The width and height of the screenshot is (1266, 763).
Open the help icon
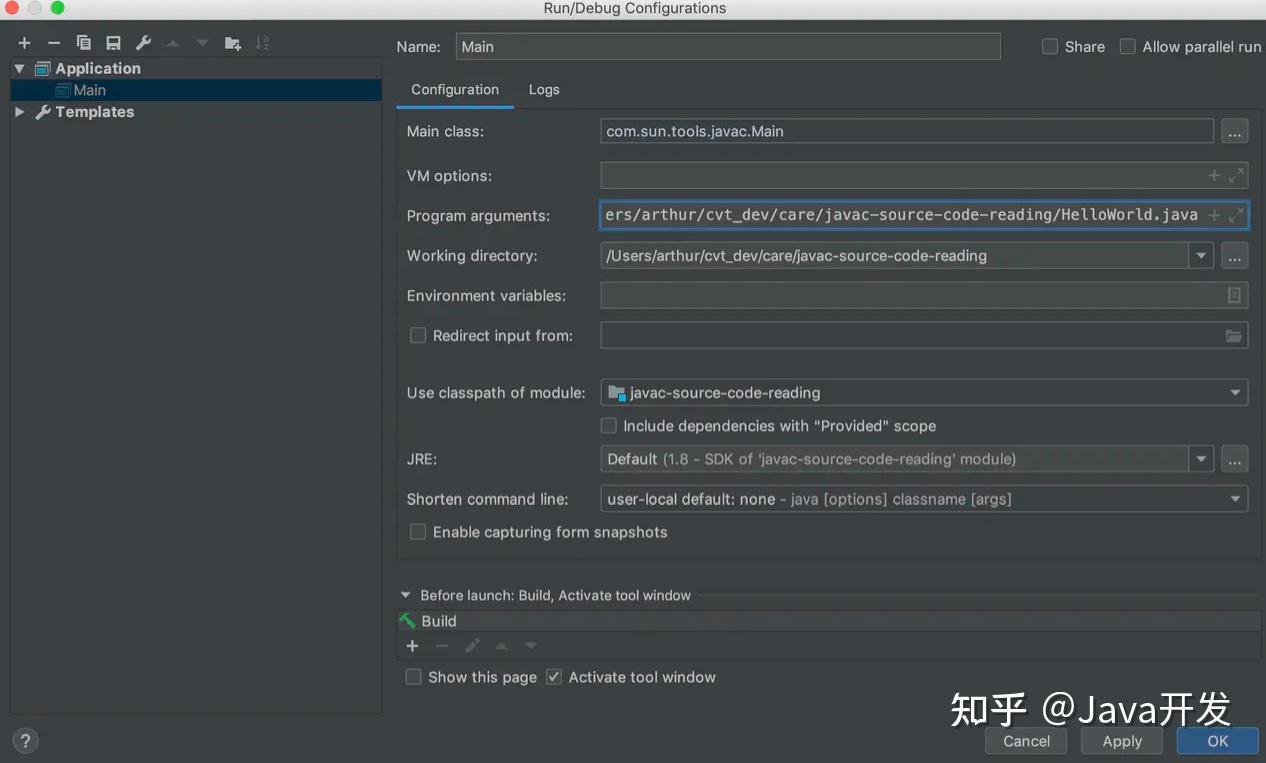point(24,740)
